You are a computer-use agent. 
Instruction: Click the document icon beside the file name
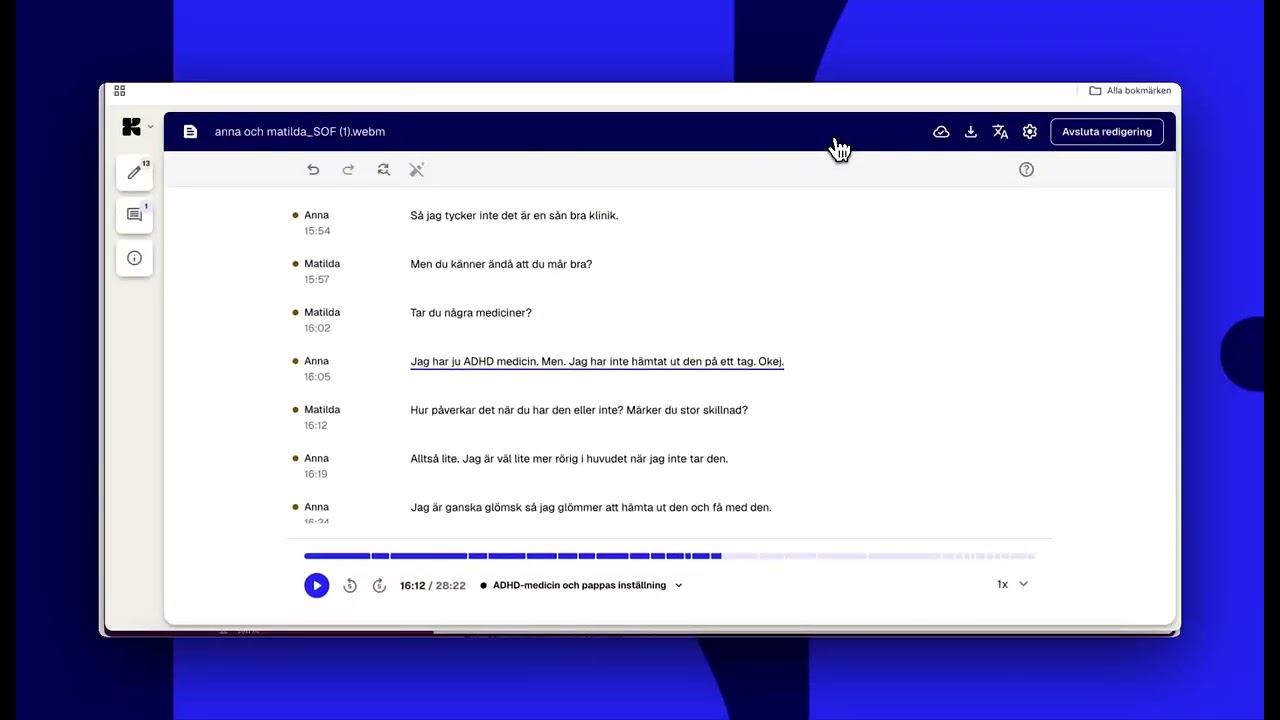191,132
